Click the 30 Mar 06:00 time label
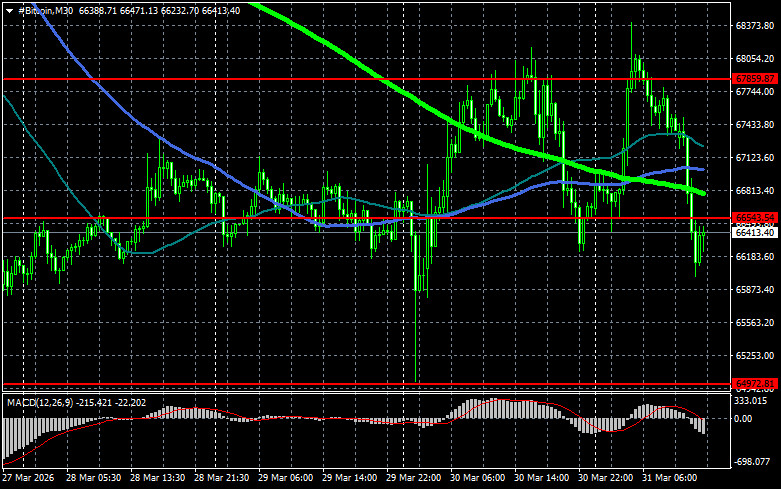The image size is (781, 489). pyautogui.click(x=477, y=478)
